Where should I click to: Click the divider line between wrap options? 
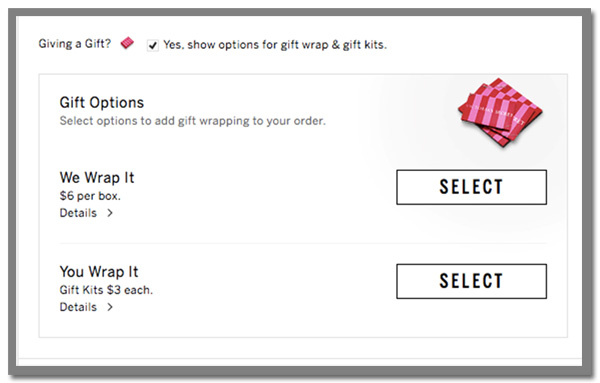[303, 243]
